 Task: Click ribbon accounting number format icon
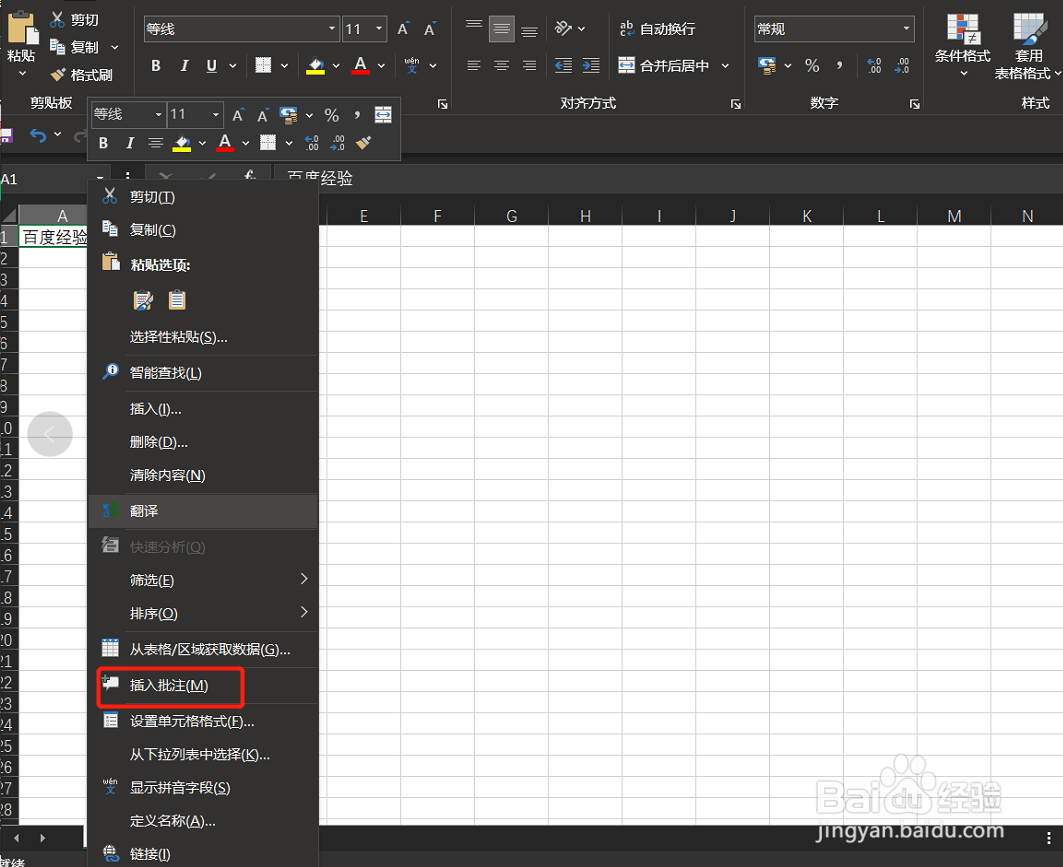pyautogui.click(x=767, y=66)
